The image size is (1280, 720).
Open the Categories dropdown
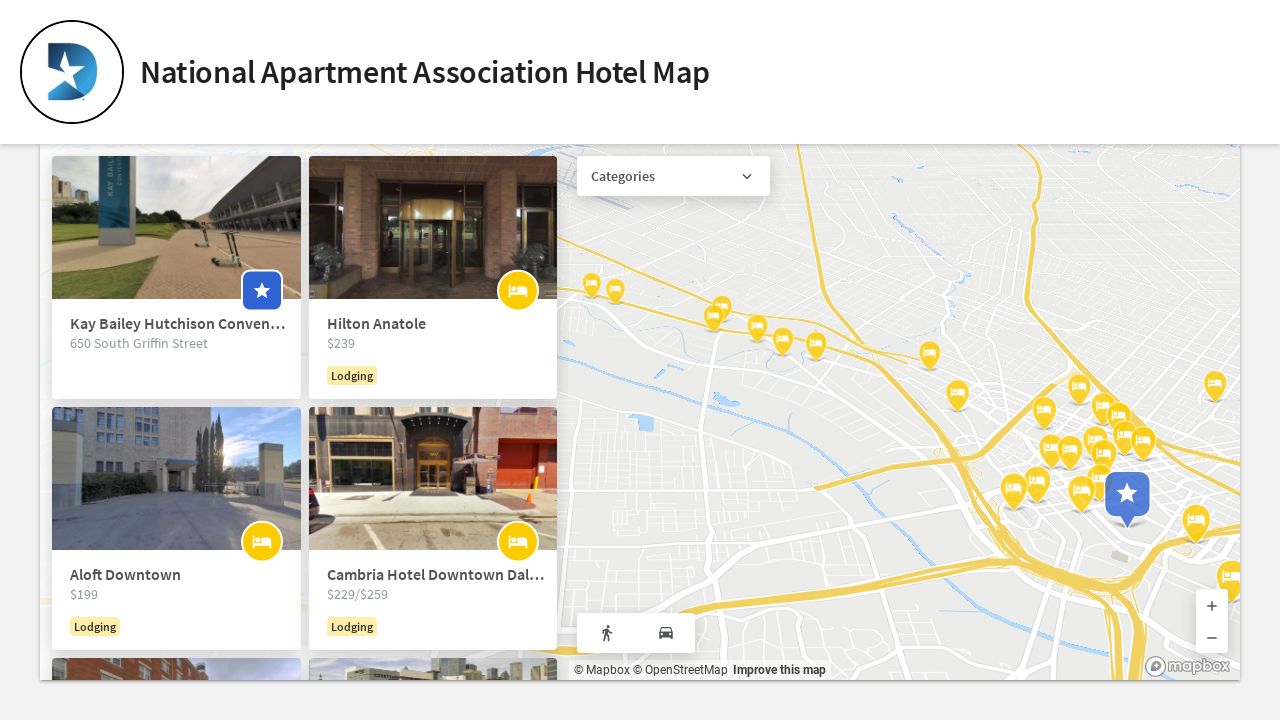(x=672, y=176)
